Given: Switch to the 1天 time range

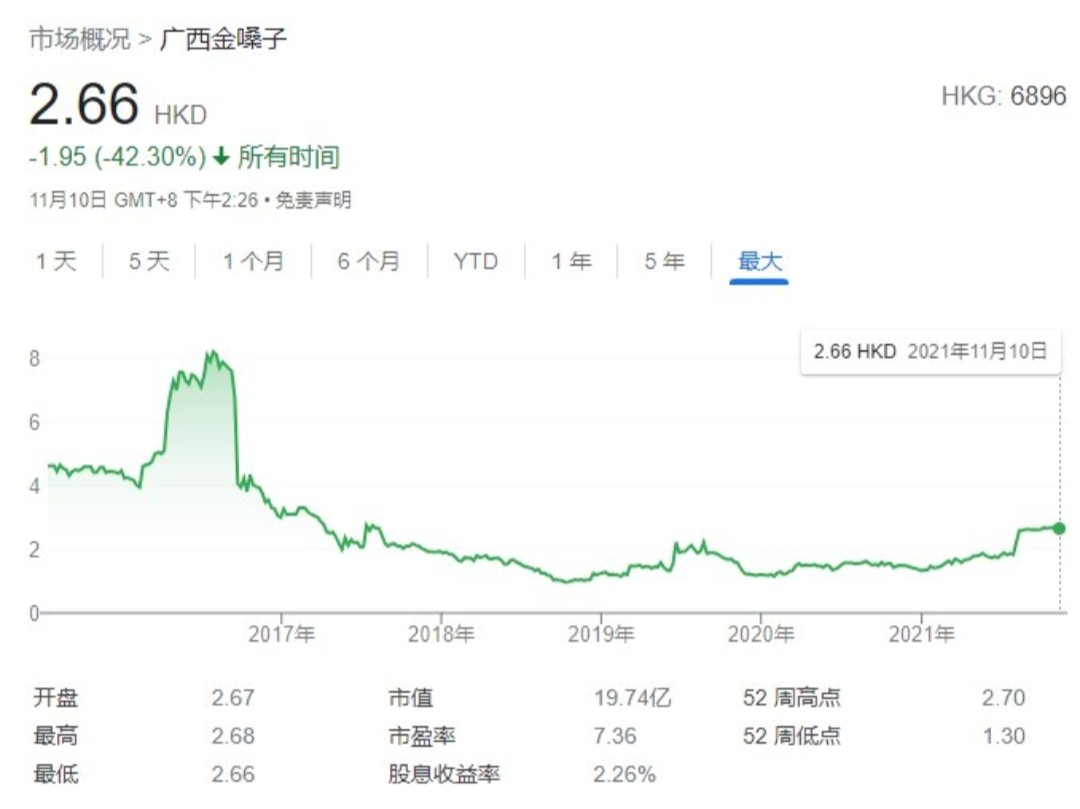Looking at the screenshot, I should point(60,262).
